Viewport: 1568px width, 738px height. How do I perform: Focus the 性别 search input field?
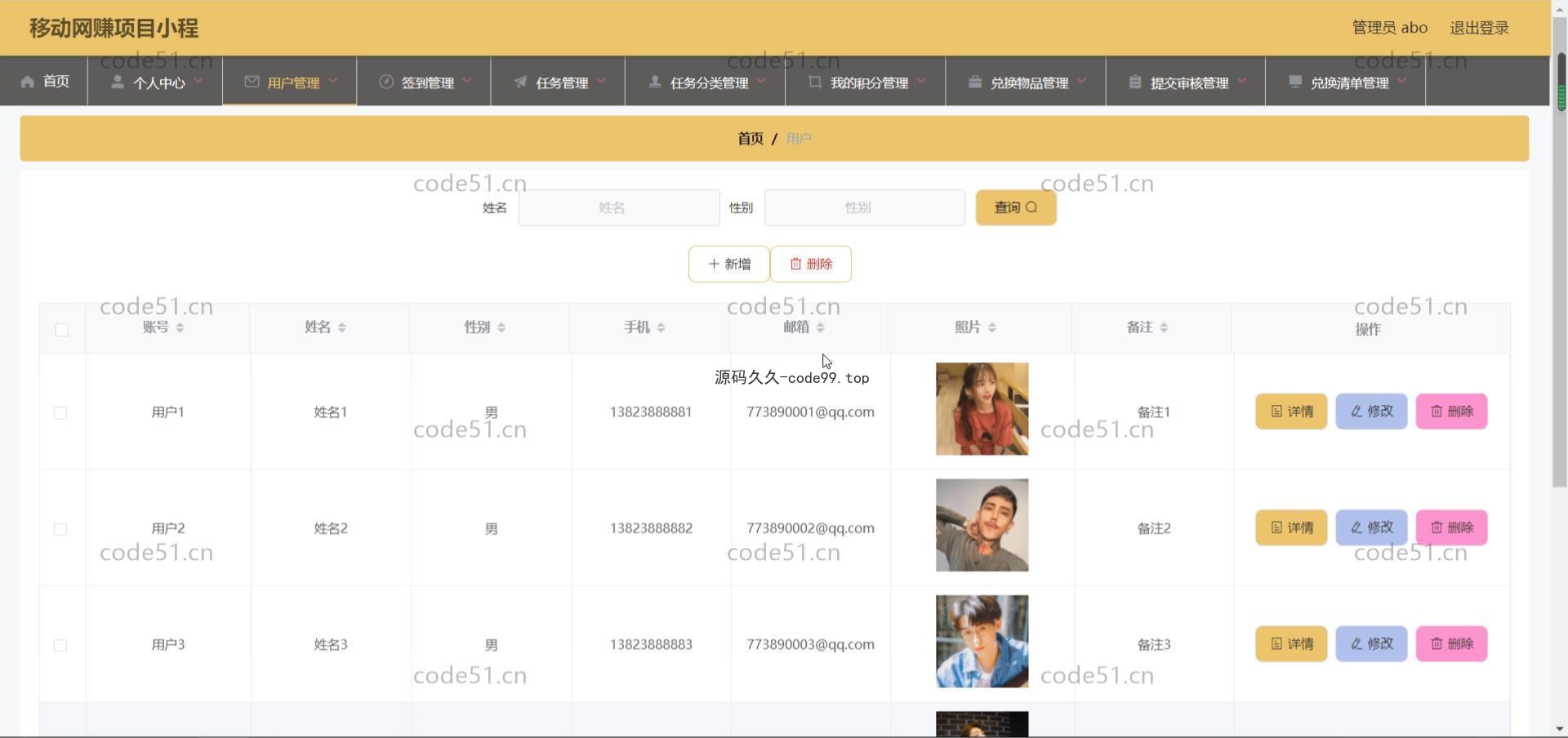pyautogui.click(x=865, y=207)
